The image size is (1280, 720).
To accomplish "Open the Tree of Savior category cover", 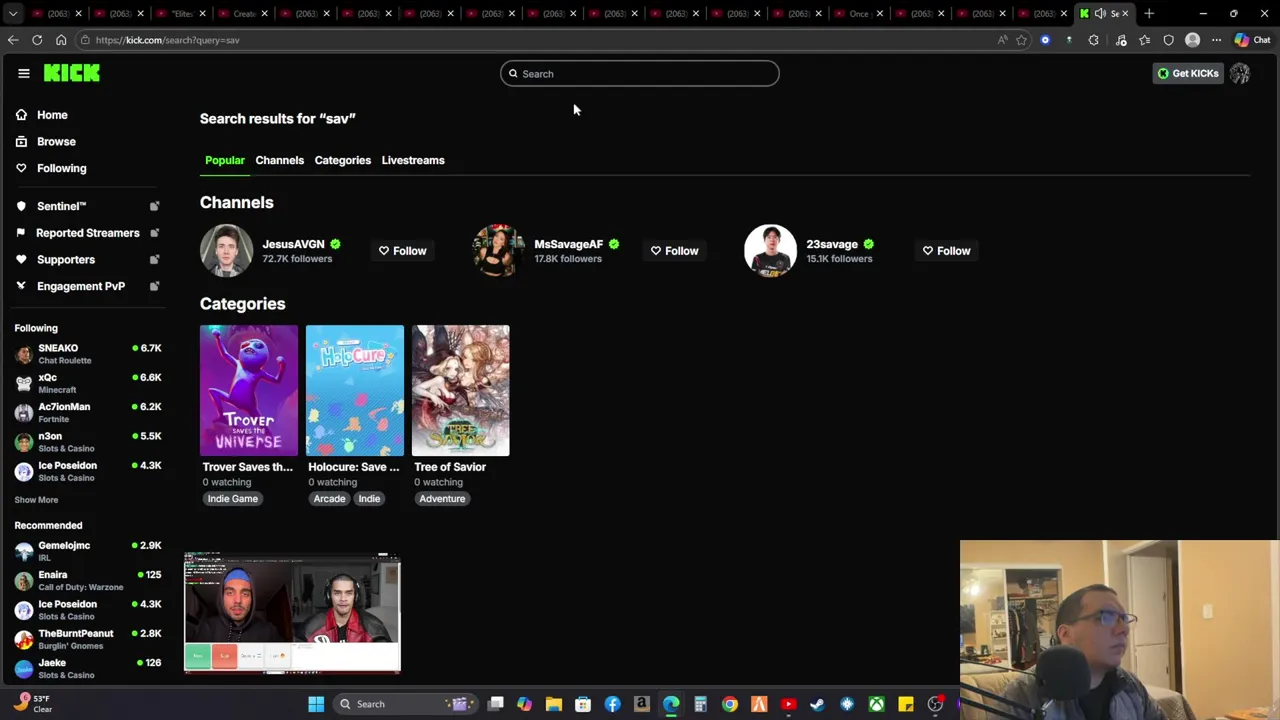I will coord(461,390).
